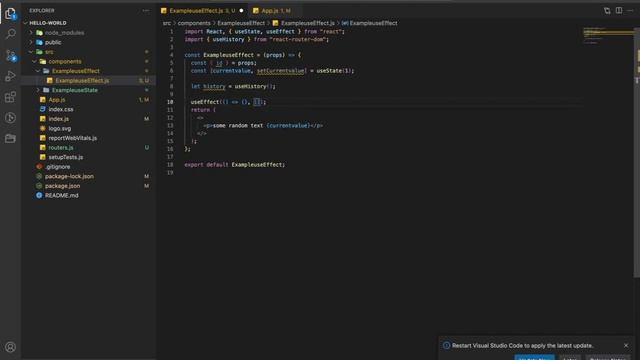Open the timeline activity bar icon
The image size is (640, 360).
click(10, 118)
